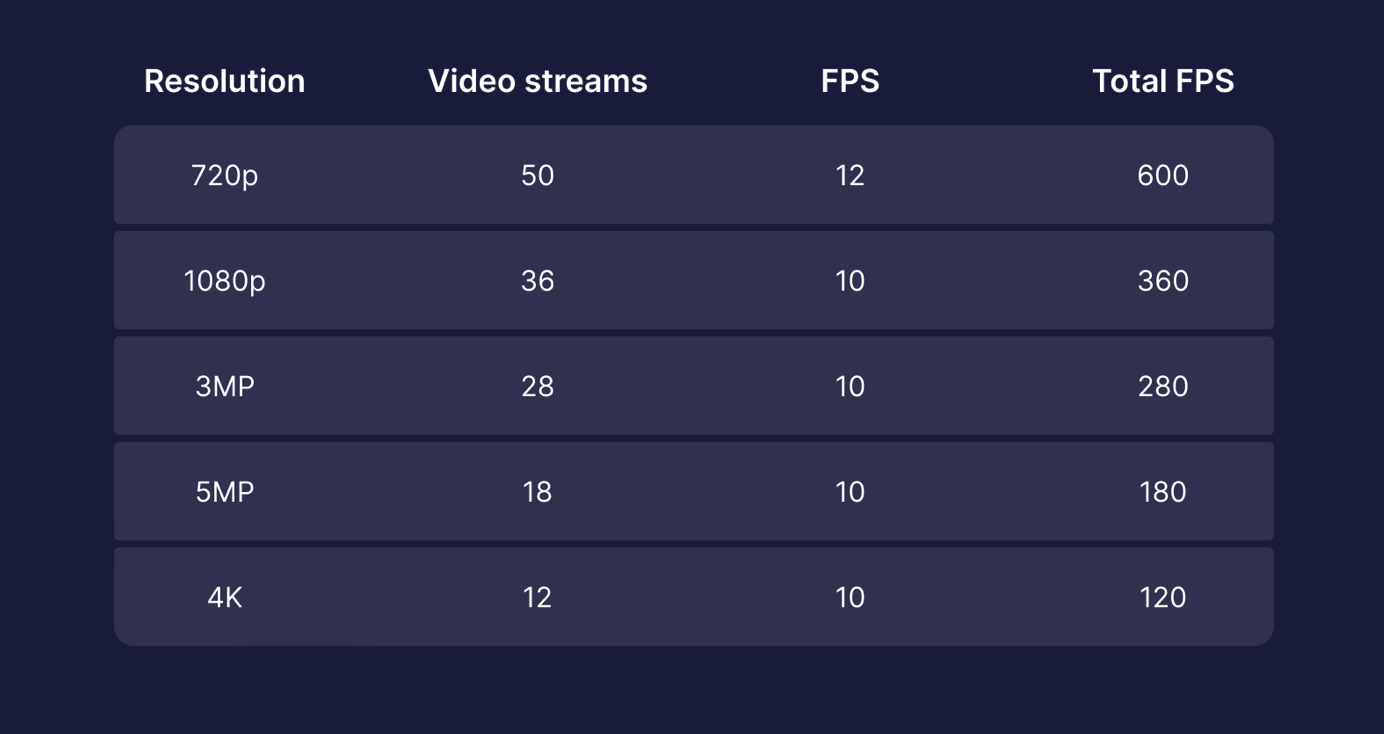This screenshot has height=734, width=1384.
Task: Click the 12 FPS value in 720p row
Action: 850,175
